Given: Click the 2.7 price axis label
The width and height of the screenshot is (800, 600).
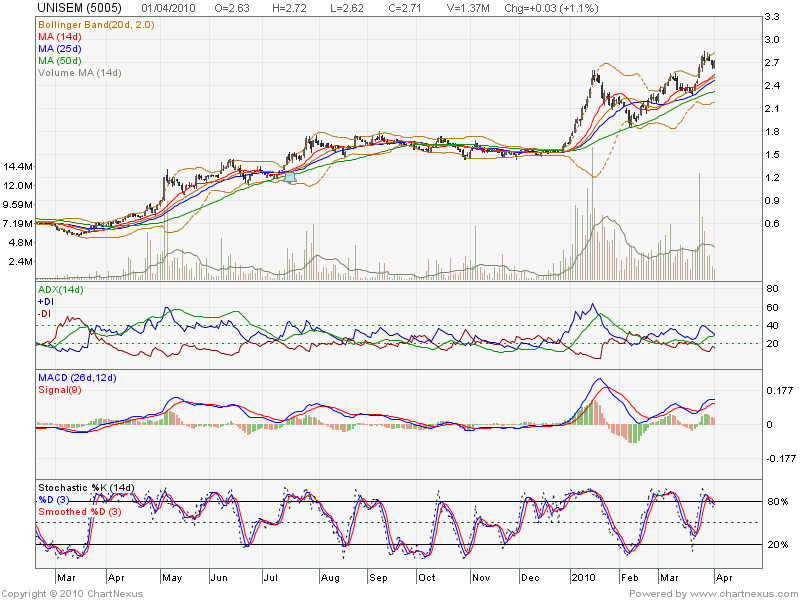Looking at the screenshot, I should pos(772,63).
